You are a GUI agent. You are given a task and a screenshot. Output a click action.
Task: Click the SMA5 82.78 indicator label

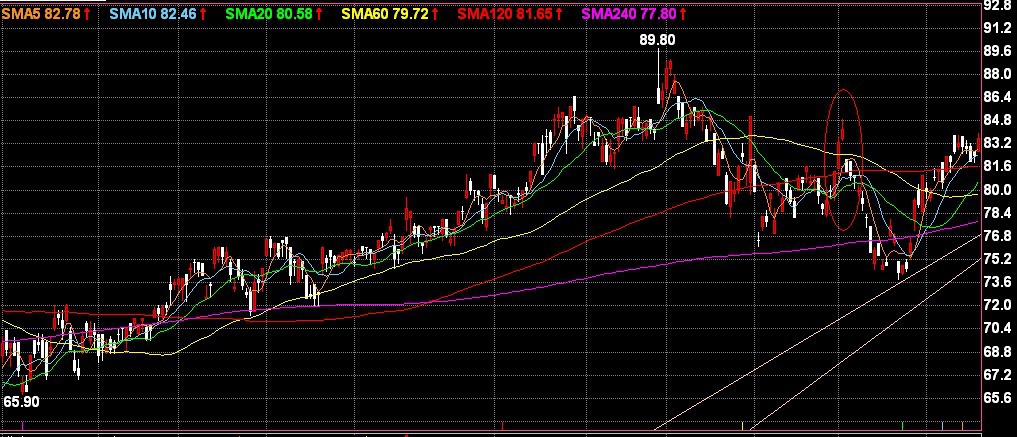[x=45, y=13]
